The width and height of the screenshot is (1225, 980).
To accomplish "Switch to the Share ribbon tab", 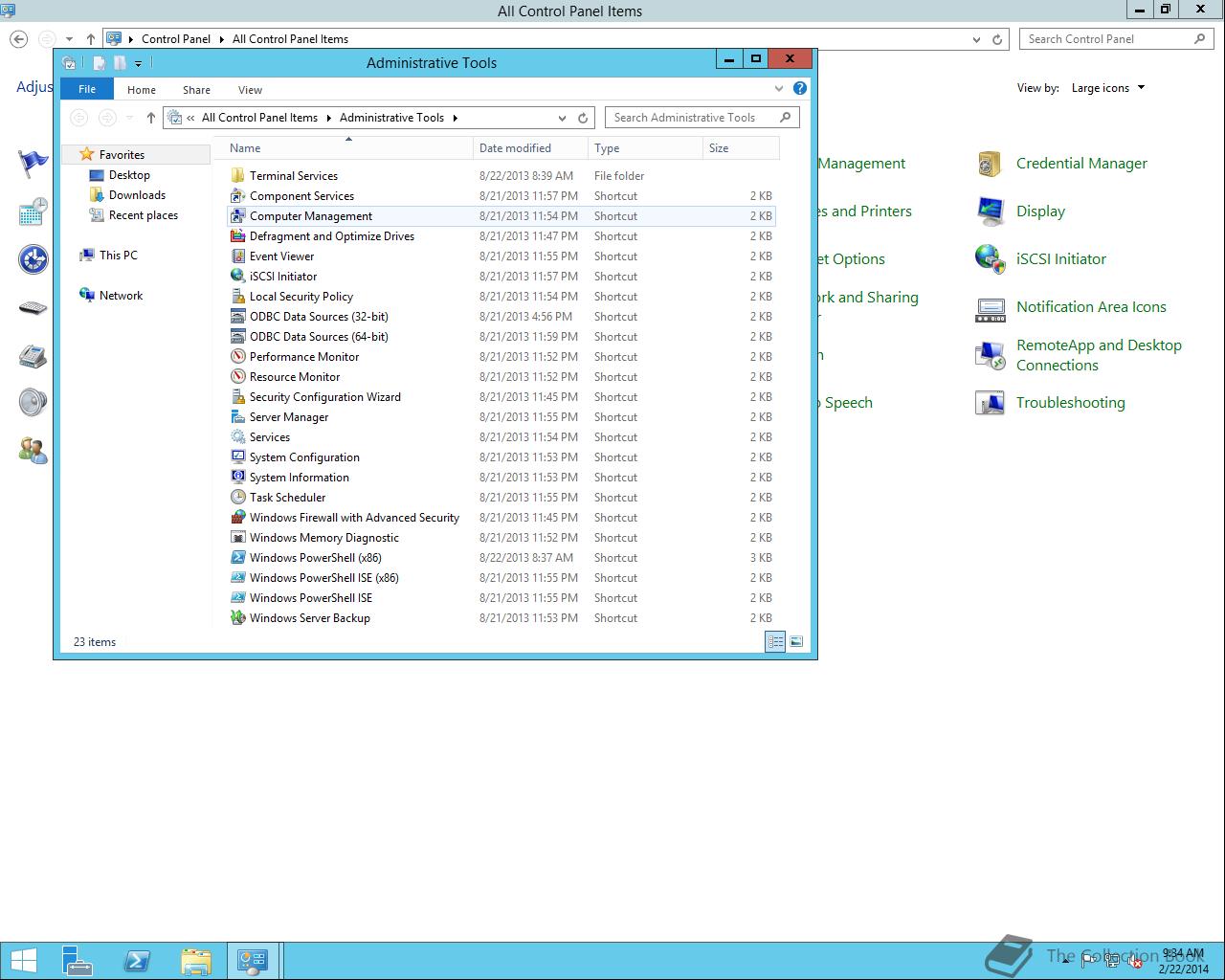I will [x=196, y=90].
